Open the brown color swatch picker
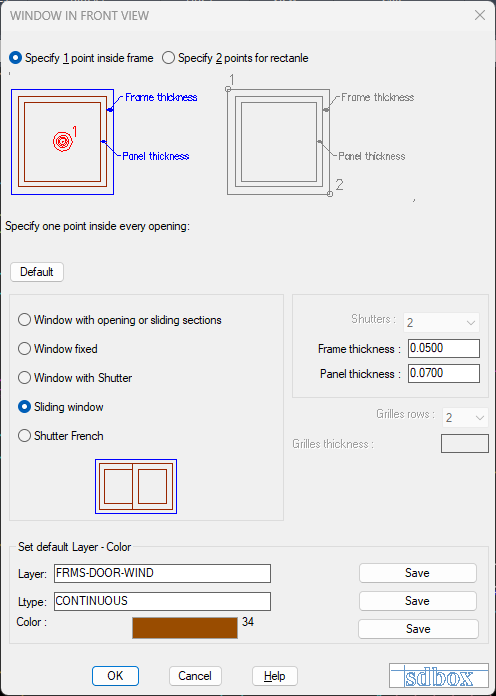 185,628
